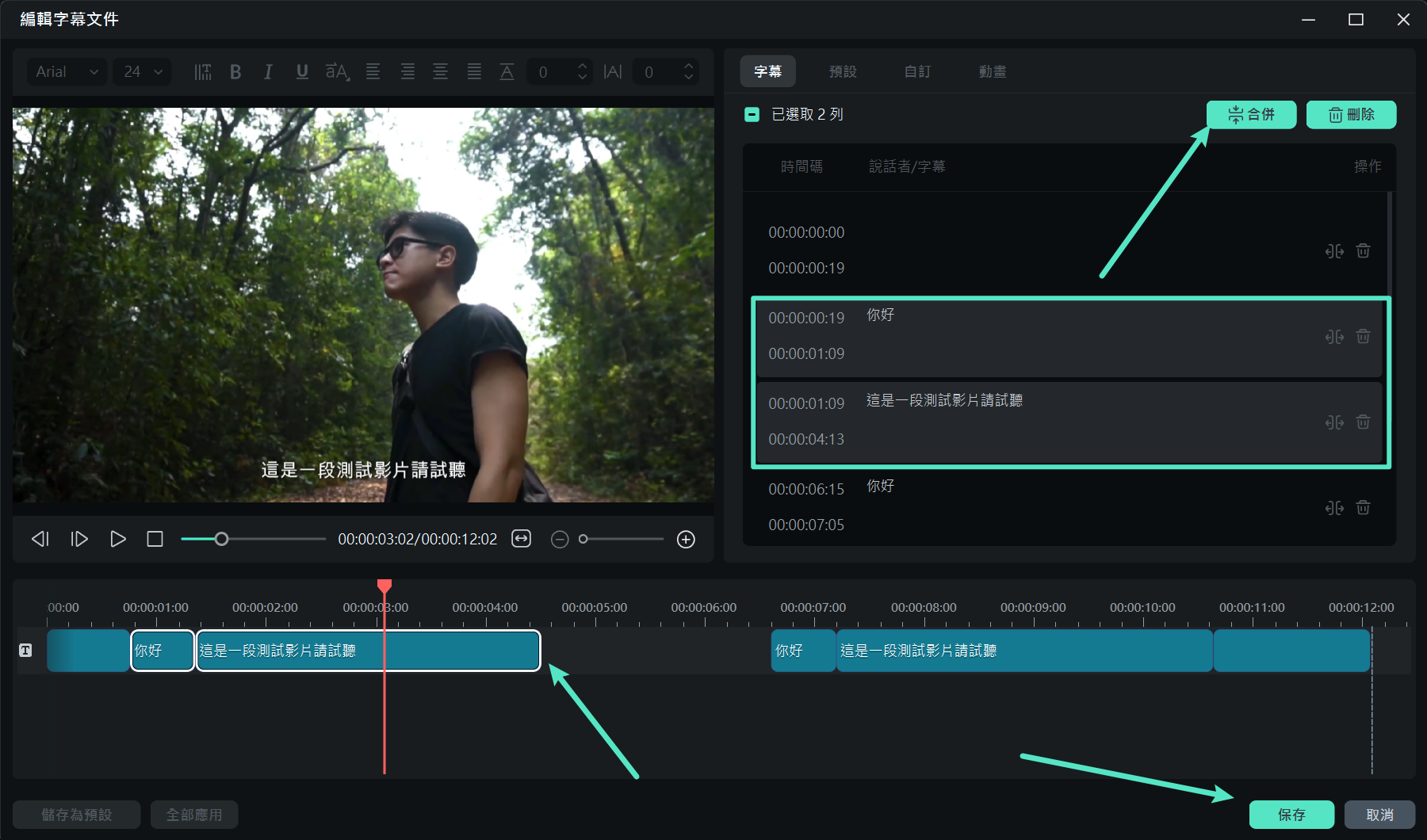Split the 00:00:00:19 你好 subtitle row

pos(1334,337)
